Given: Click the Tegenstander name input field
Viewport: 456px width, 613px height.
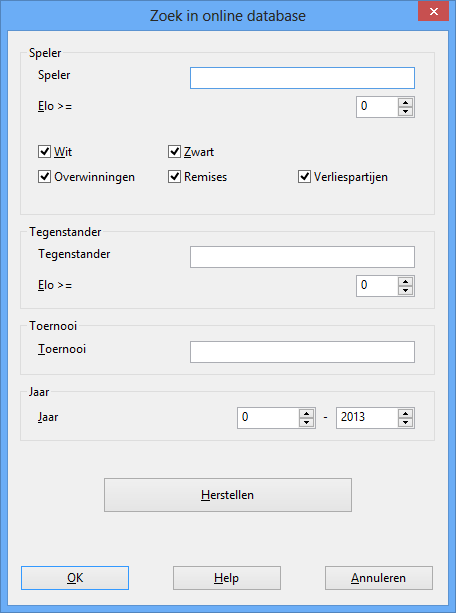Looking at the screenshot, I should coord(302,257).
